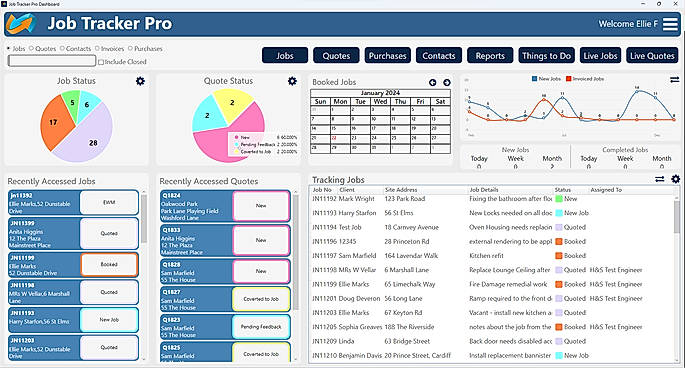Select the Jobs search radio button
Image resolution: width=685 pixels, height=368 pixels.
coord(9,48)
